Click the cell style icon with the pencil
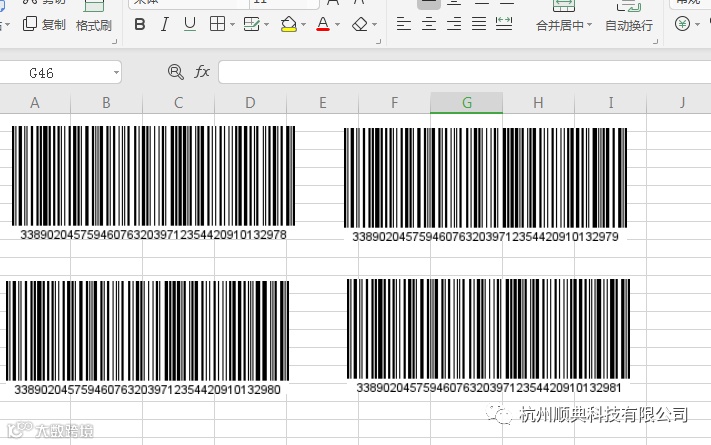The image size is (711, 445). click(251, 24)
